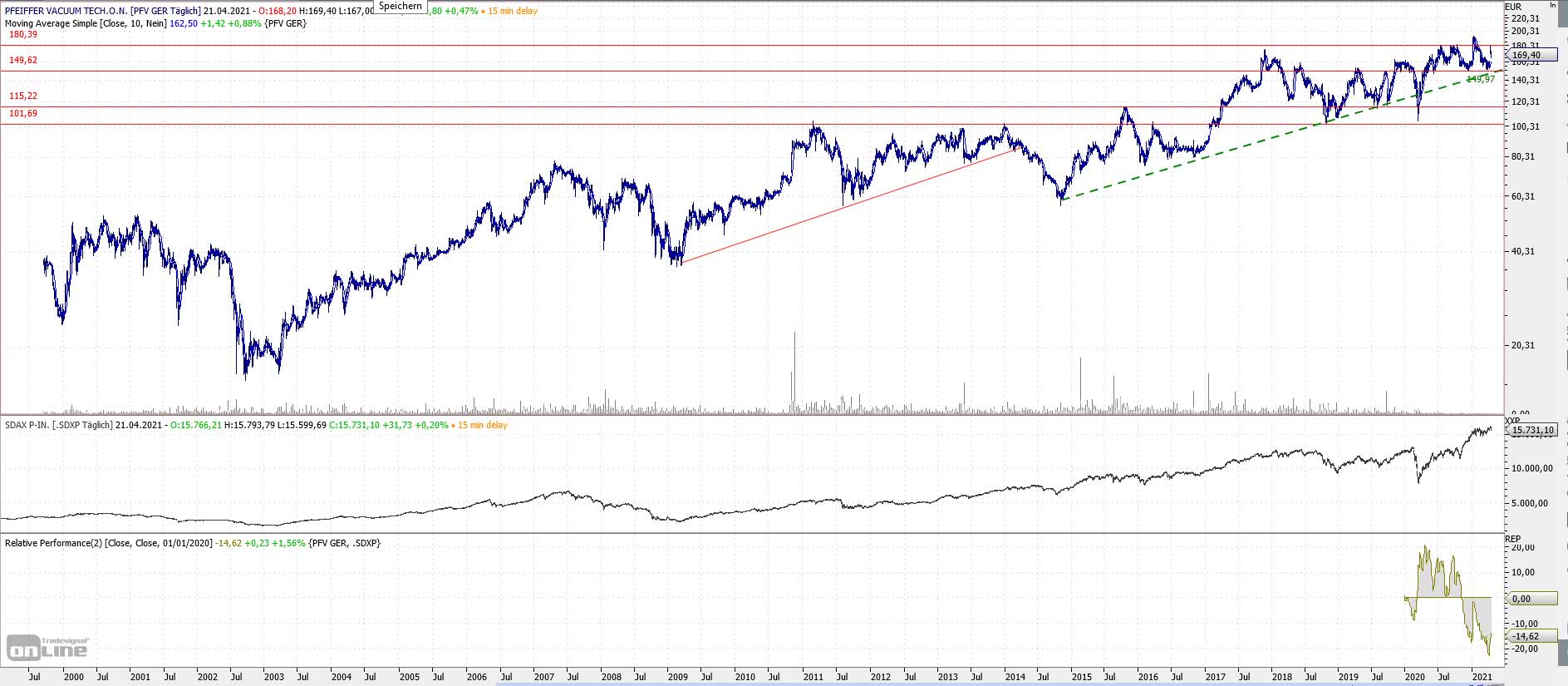Viewport: 1568px width, 686px height.
Task: Click the C:15.731,10 SDAX close value
Action: click(x=354, y=425)
